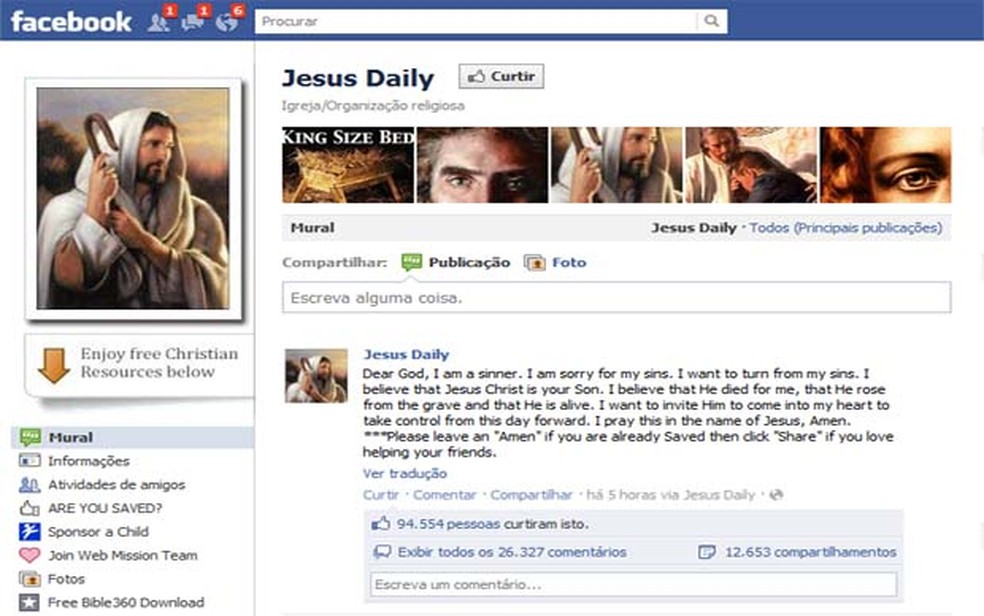Open the Mural sidebar item
984x616 pixels.
click(133, 437)
